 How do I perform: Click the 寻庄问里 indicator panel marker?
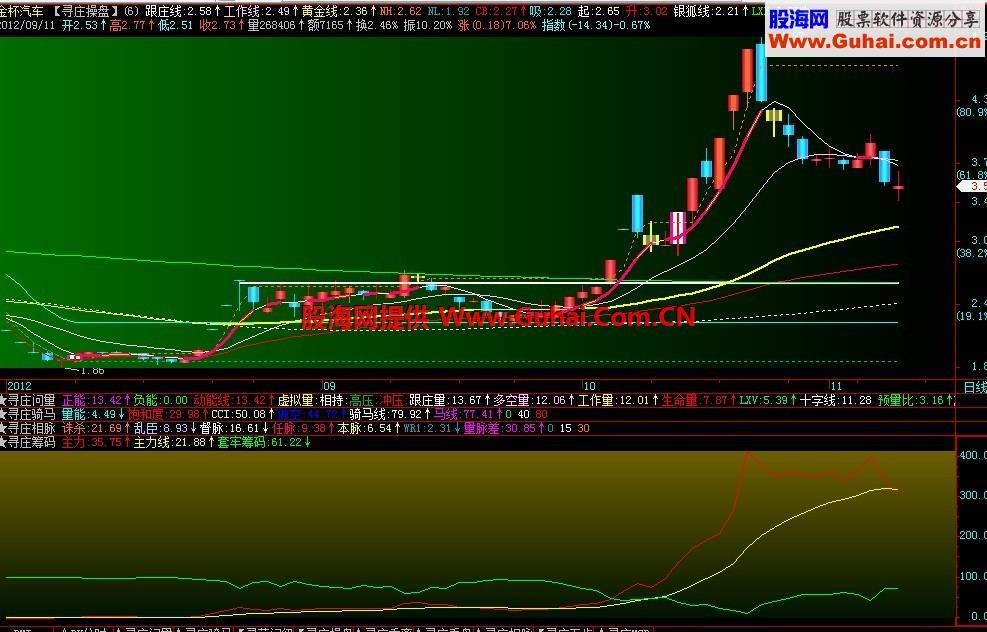point(30,399)
